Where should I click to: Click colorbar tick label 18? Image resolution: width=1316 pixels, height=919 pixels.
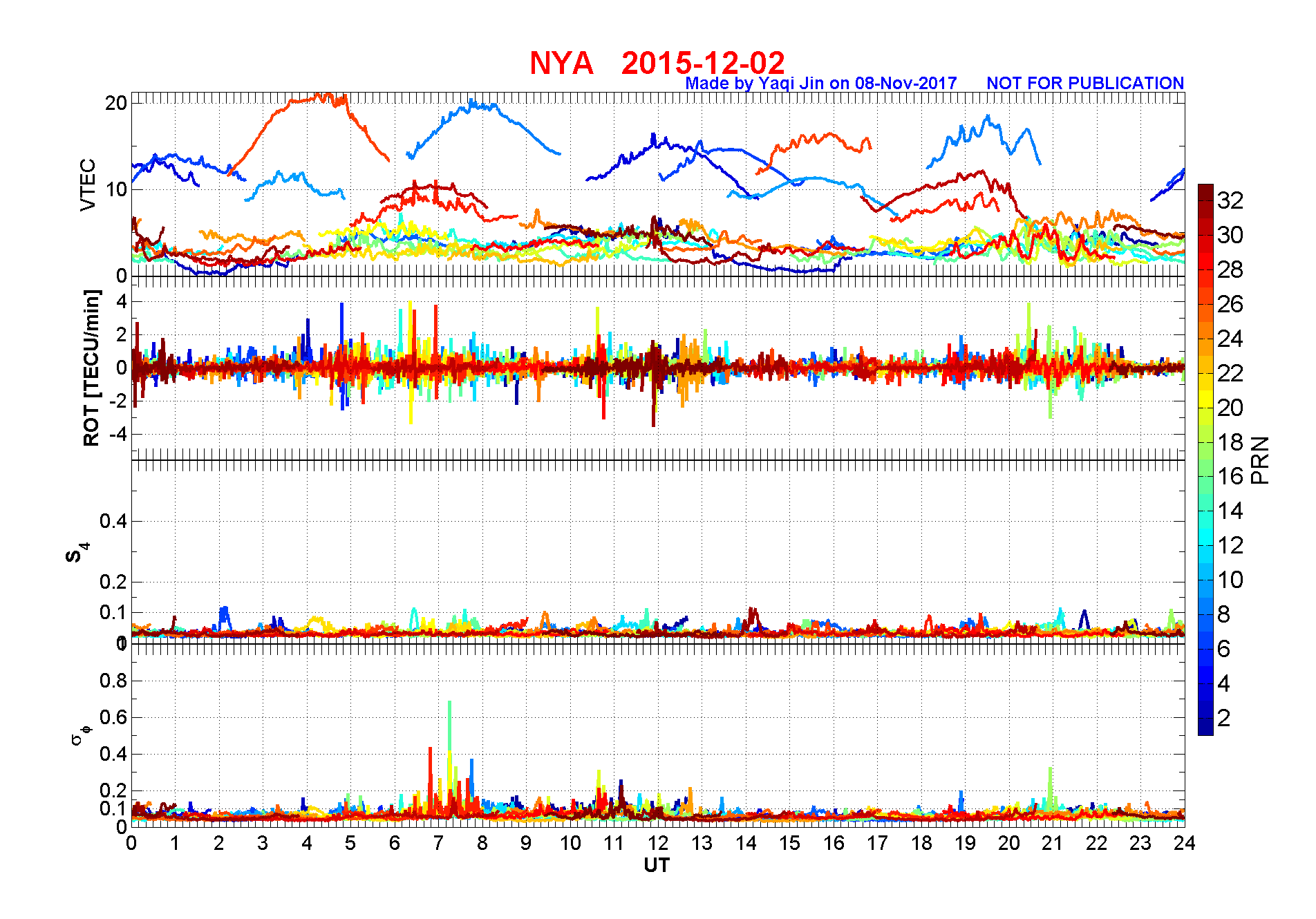click(x=1230, y=442)
